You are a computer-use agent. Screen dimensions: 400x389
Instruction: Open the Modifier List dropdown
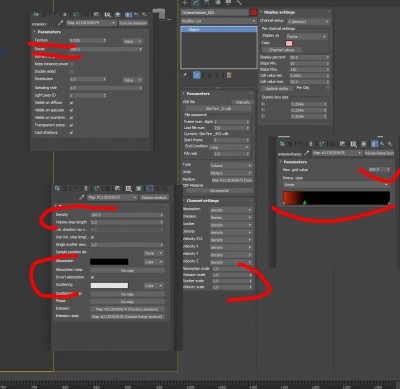click(x=218, y=21)
